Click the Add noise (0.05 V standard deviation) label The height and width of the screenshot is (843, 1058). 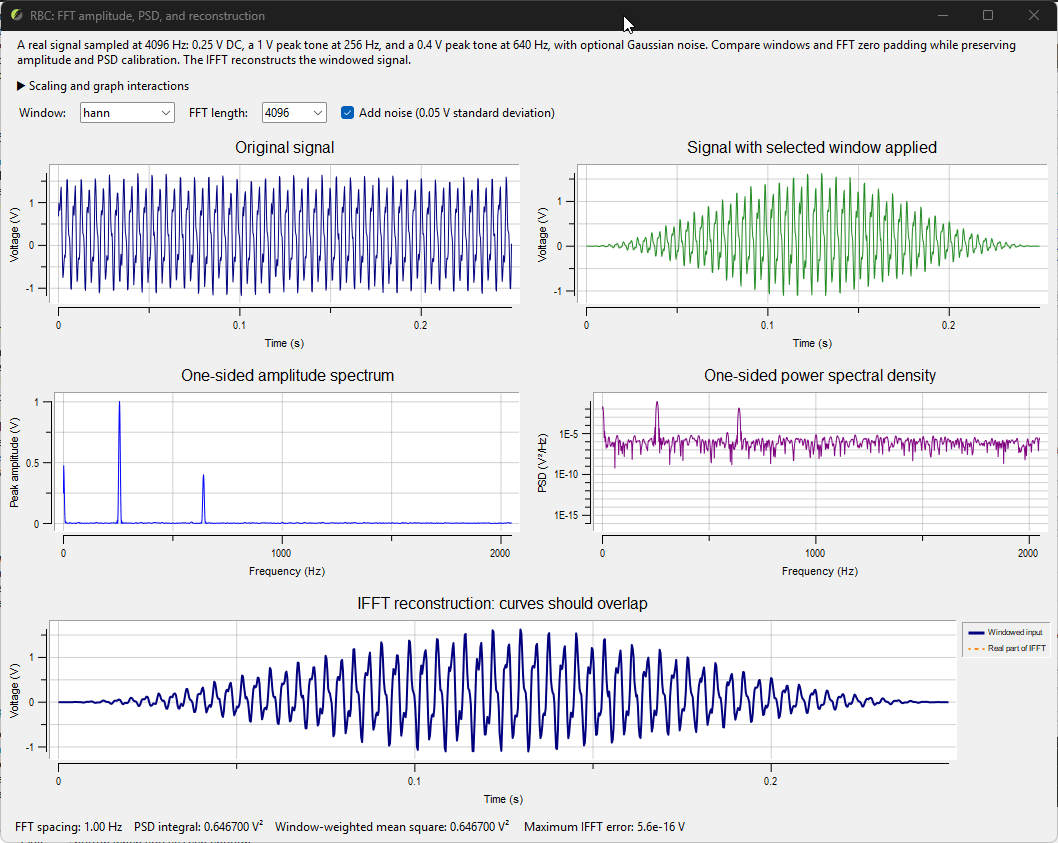[457, 113]
